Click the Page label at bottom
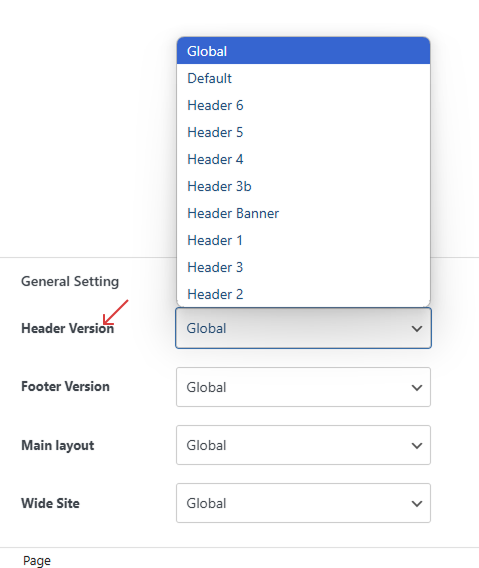 click(x=37, y=560)
